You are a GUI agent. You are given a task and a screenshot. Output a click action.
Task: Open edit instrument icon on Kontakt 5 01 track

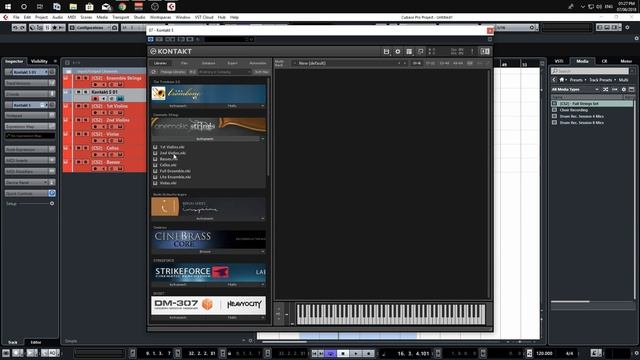pos(120,99)
